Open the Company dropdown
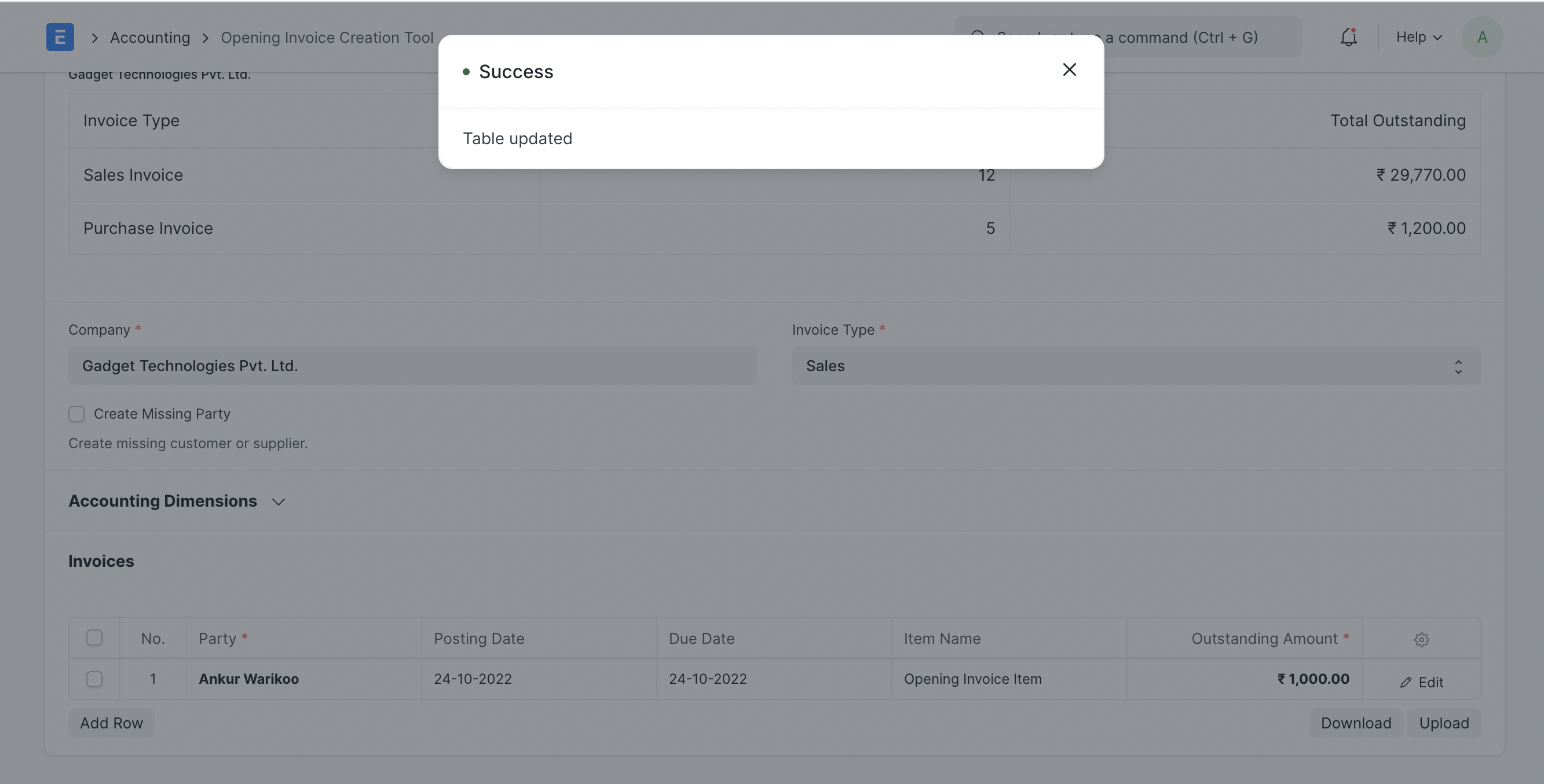Image resolution: width=1544 pixels, height=784 pixels. pos(412,365)
